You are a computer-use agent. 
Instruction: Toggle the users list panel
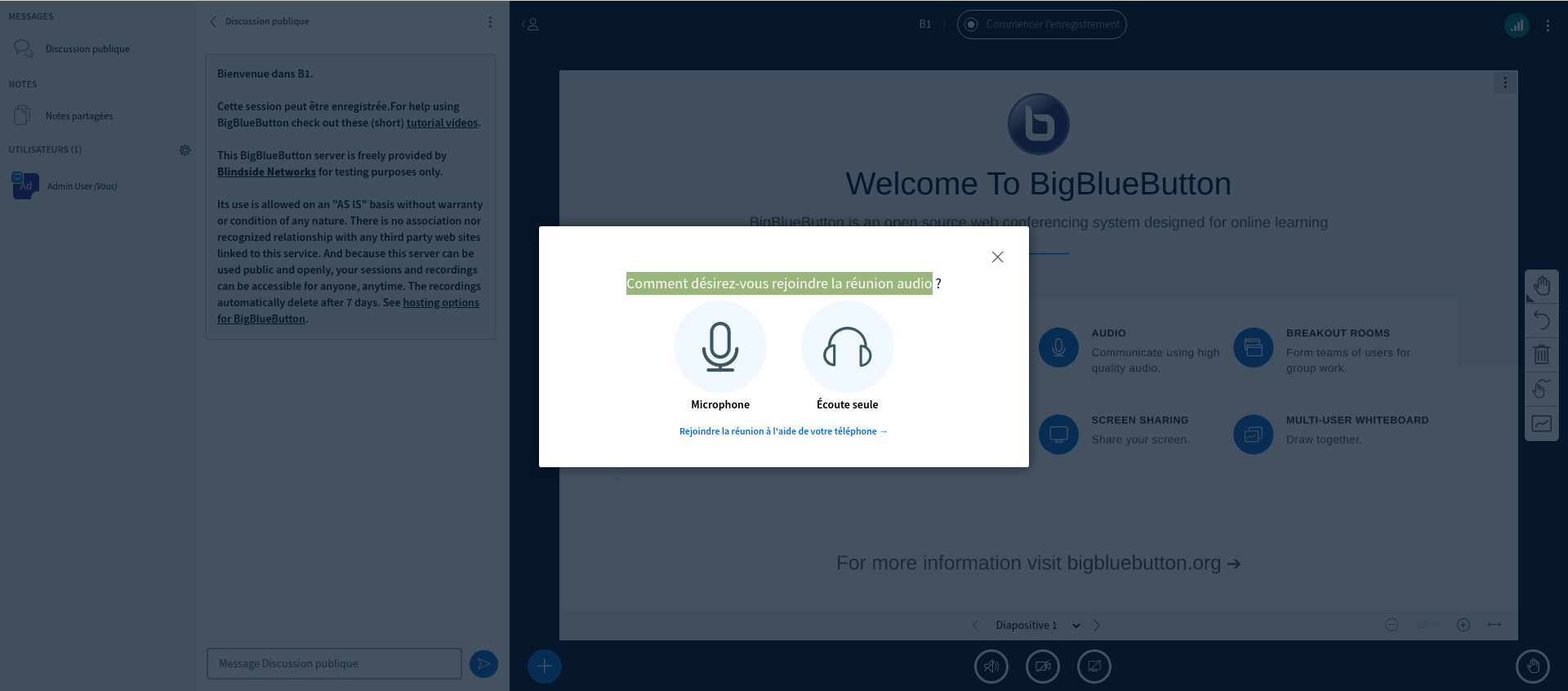click(531, 25)
